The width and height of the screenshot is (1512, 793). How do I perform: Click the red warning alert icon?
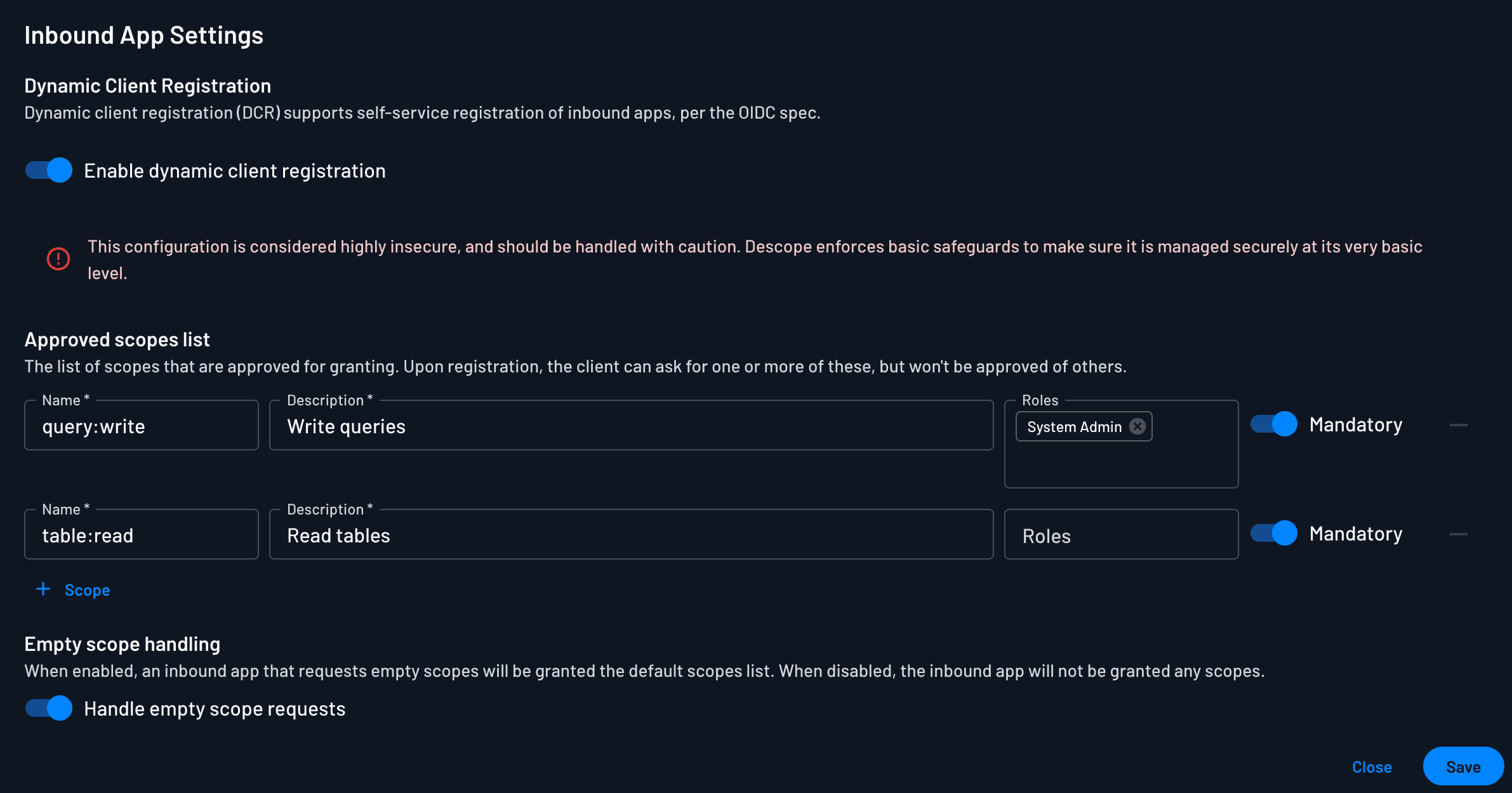(x=58, y=259)
